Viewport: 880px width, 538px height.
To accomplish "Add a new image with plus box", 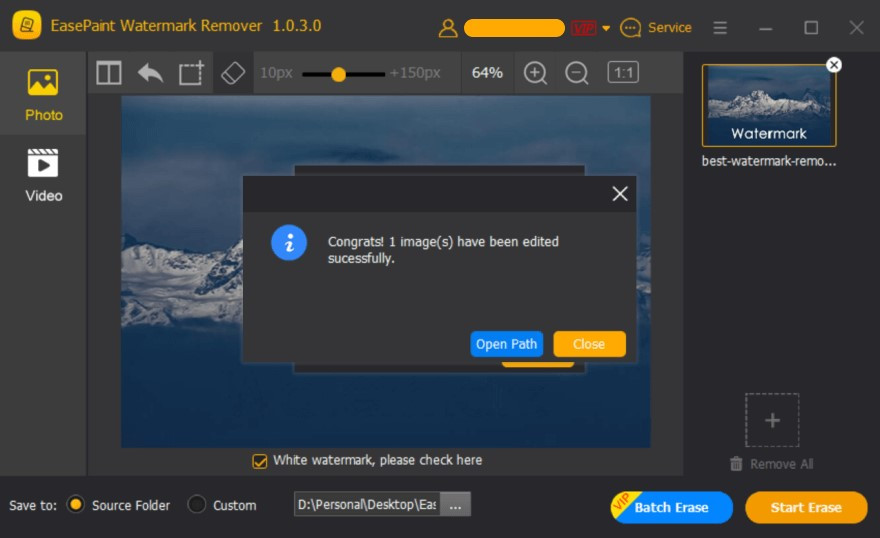I will click(x=772, y=420).
